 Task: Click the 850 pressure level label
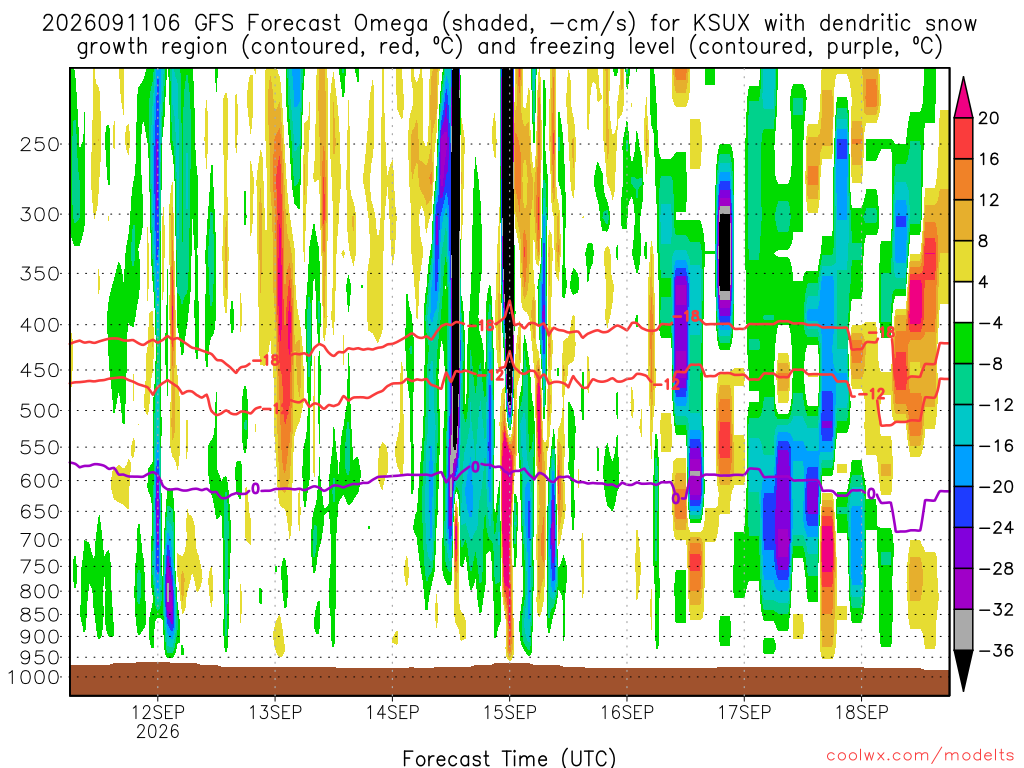coord(40,615)
